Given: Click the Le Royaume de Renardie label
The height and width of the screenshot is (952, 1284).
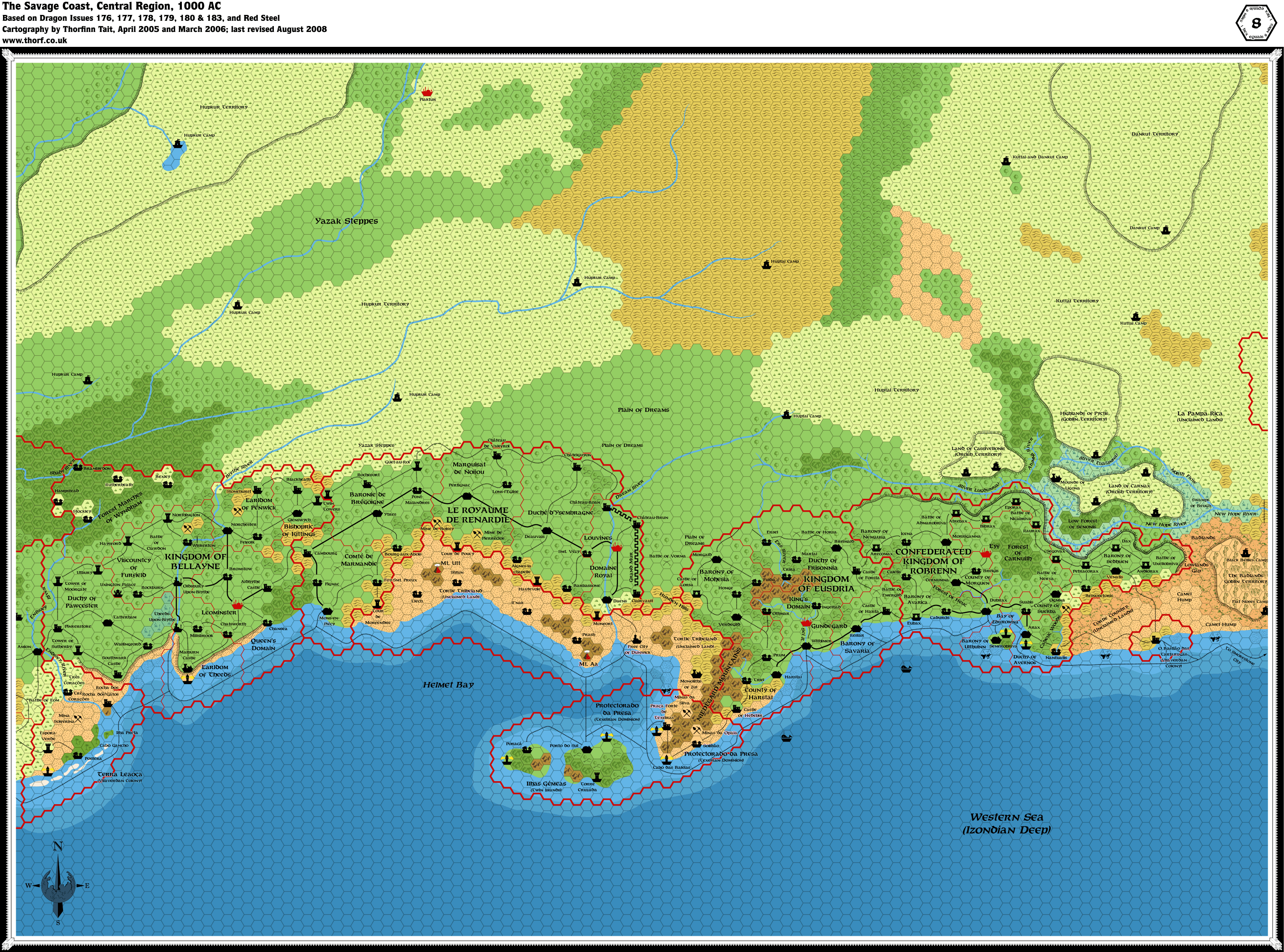Looking at the screenshot, I should pyautogui.click(x=477, y=515).
